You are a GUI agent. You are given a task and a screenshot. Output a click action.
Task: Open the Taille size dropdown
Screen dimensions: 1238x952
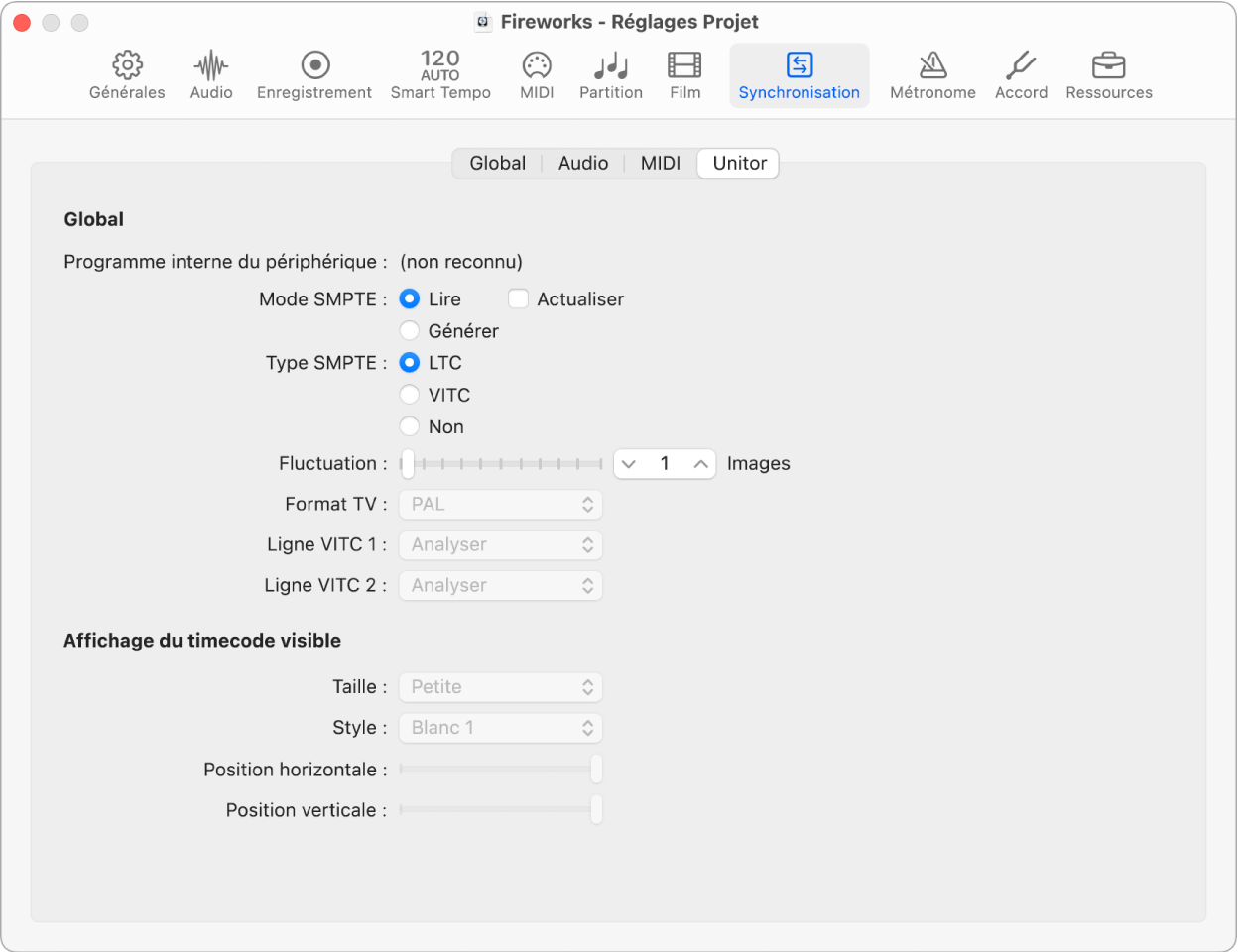click(x=501, y=687)
